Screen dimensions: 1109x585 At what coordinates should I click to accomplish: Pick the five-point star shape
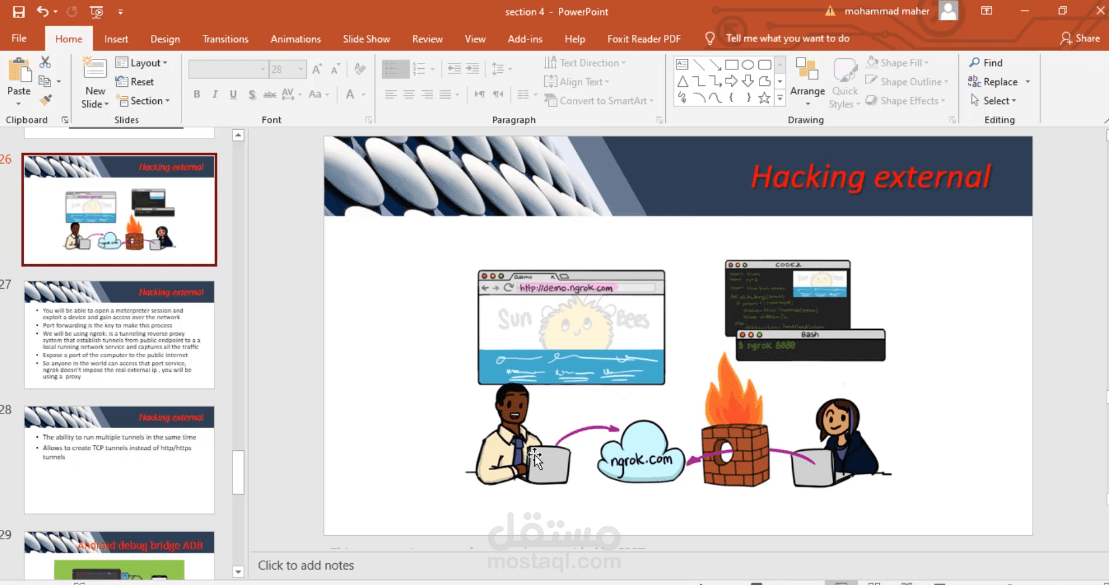click(764, 98)
